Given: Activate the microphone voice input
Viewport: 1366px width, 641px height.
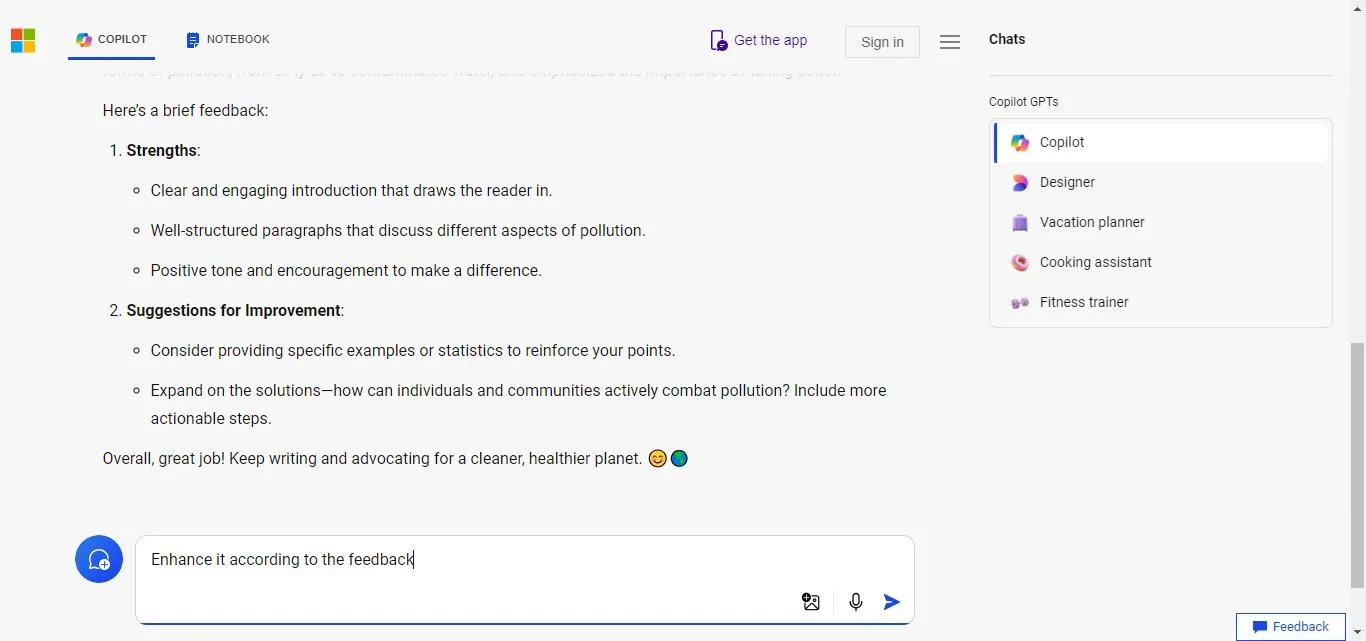Looking at the screenshot, I should click(856, 602).
